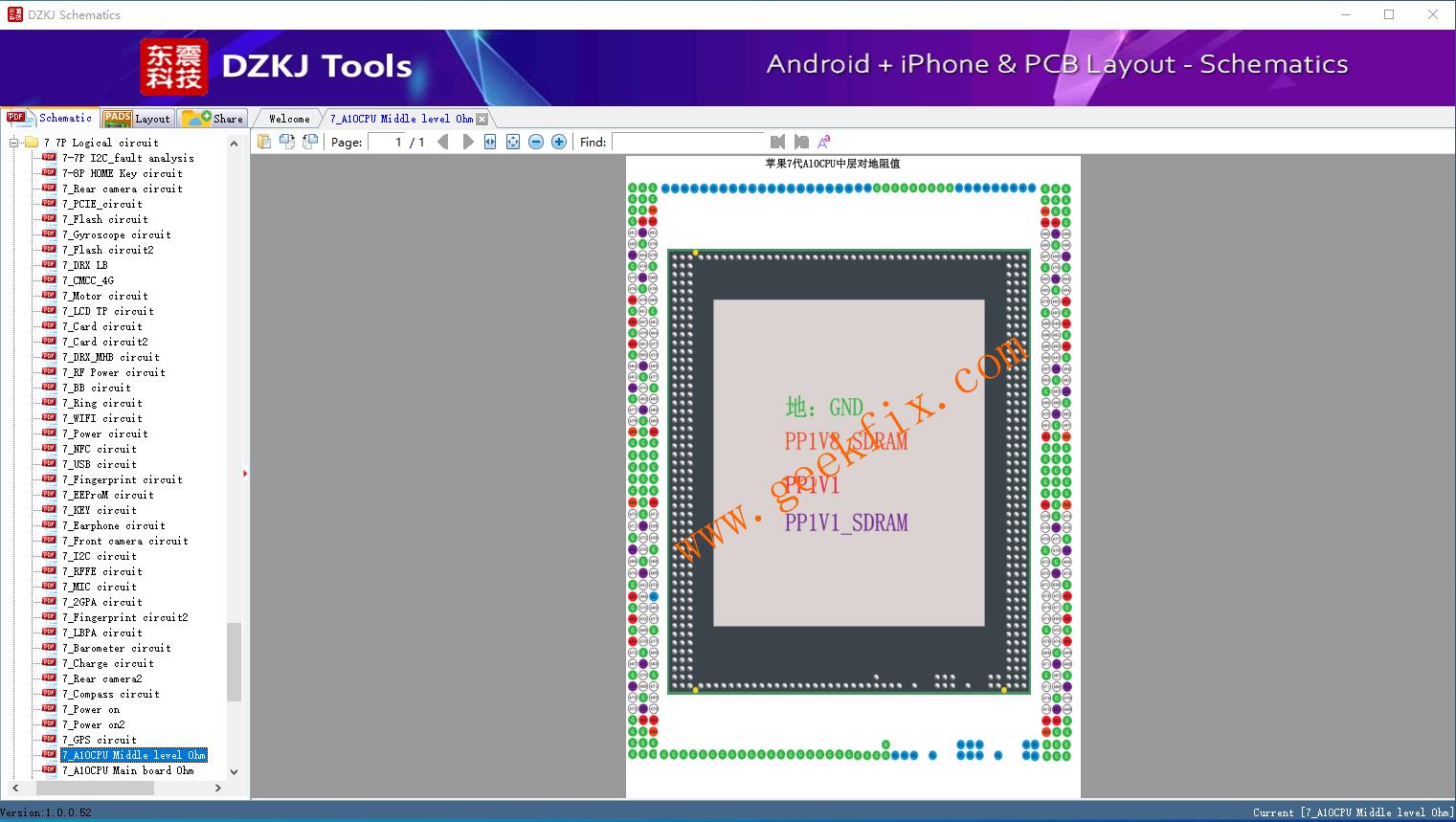Click the tree horizontal scrollbar left arrow
The height and width of the screenshot is (822, 1456).
[14, 789]
